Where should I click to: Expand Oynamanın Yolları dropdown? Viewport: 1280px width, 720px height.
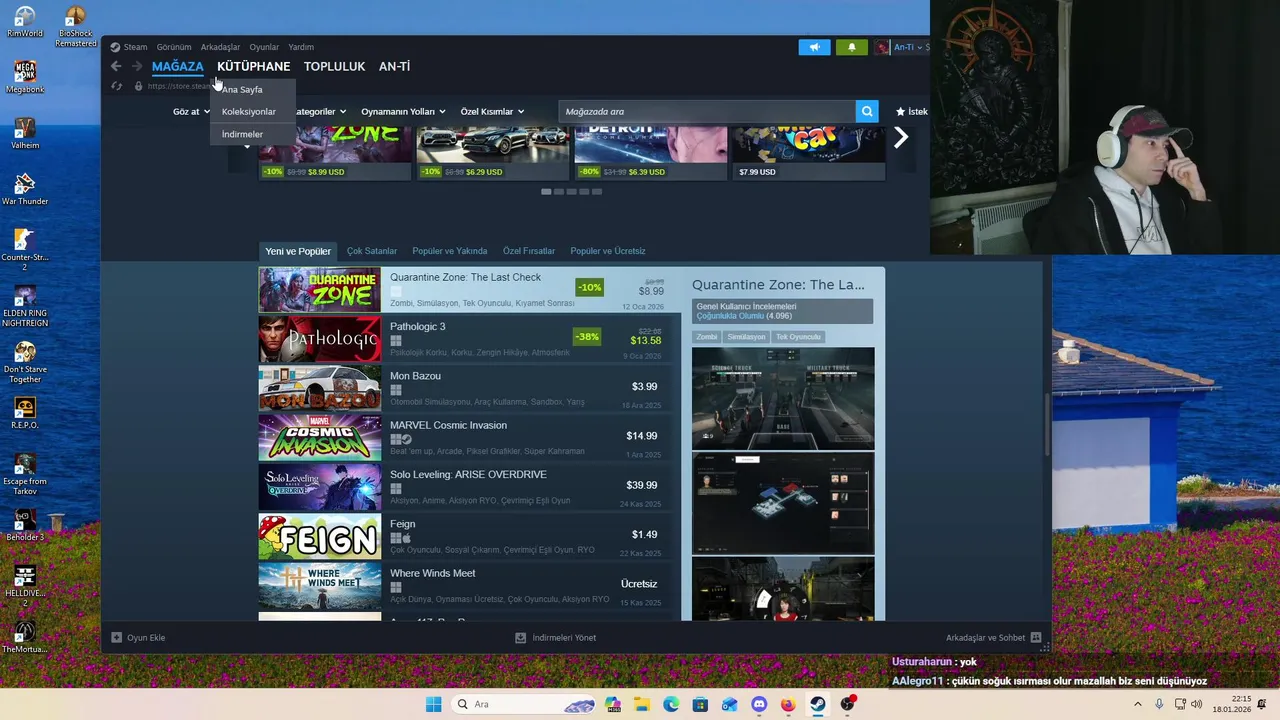click(402, 112)
